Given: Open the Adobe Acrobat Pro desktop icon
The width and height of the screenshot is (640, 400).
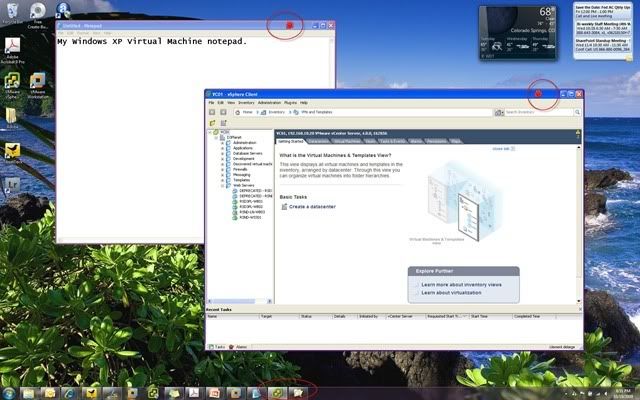Looking at the screenshot, I should click(13, 51).
